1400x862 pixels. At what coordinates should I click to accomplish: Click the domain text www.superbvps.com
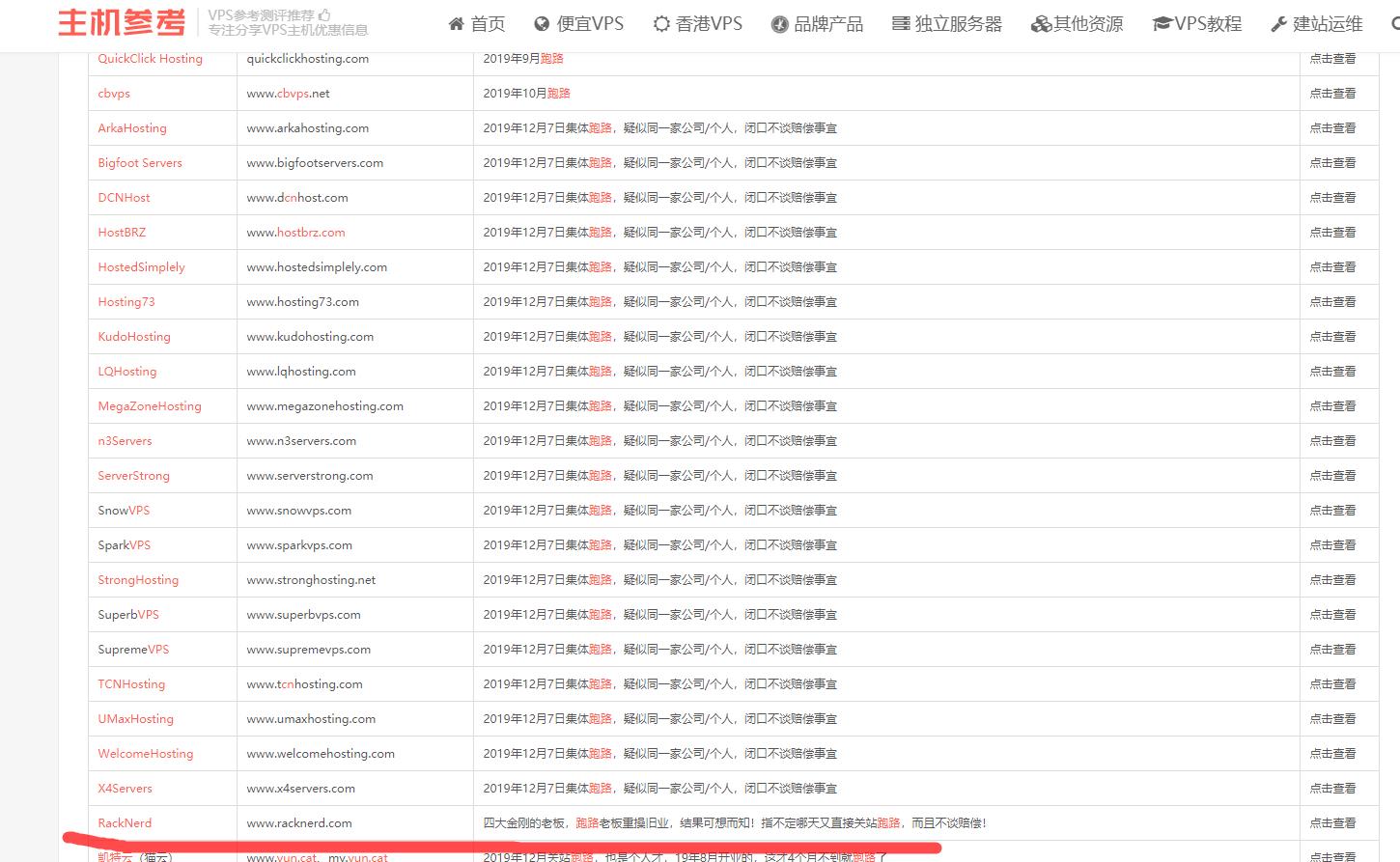[x=304, y=615]
